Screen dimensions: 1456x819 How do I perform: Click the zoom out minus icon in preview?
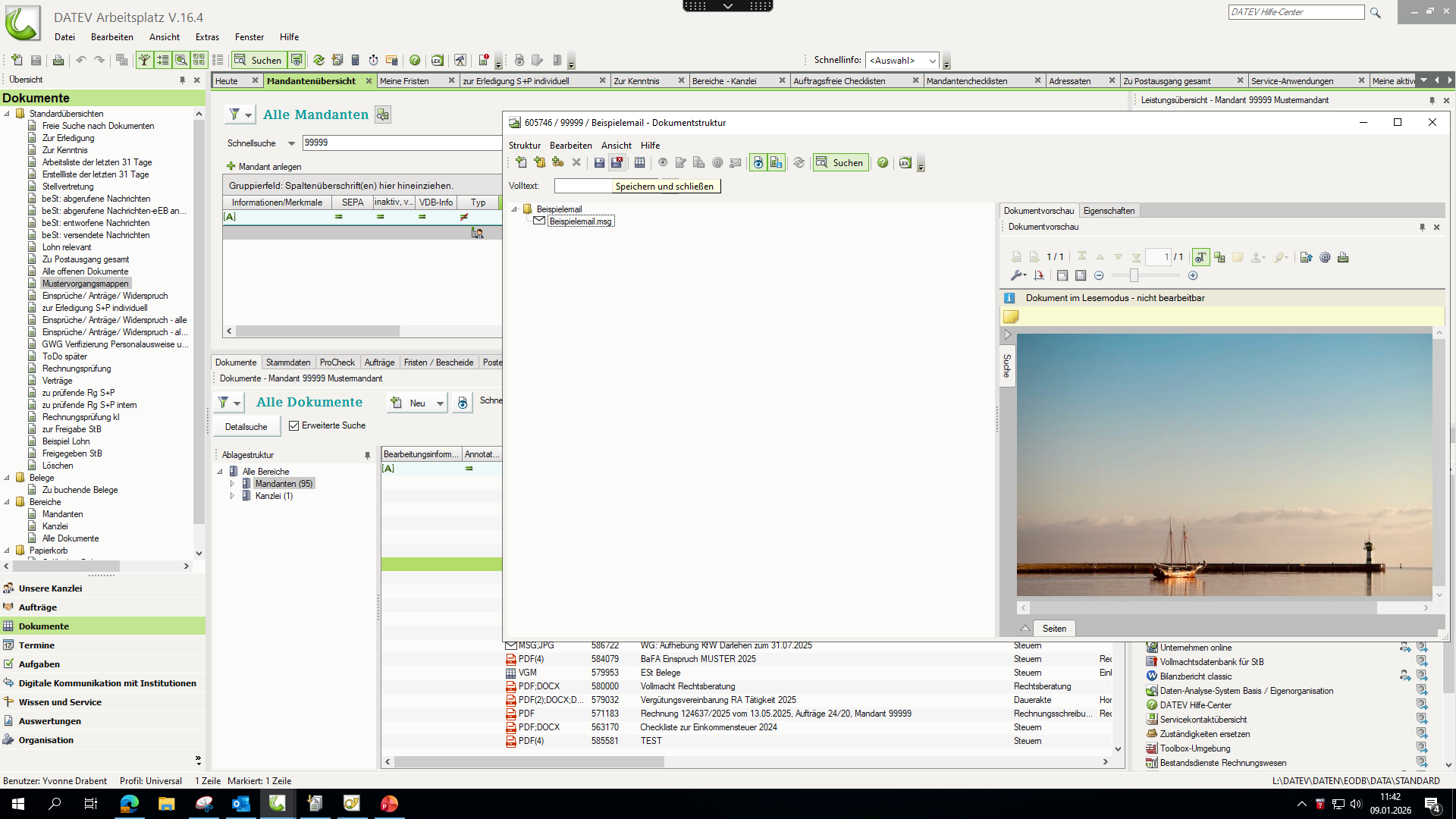click(1099, 276)
